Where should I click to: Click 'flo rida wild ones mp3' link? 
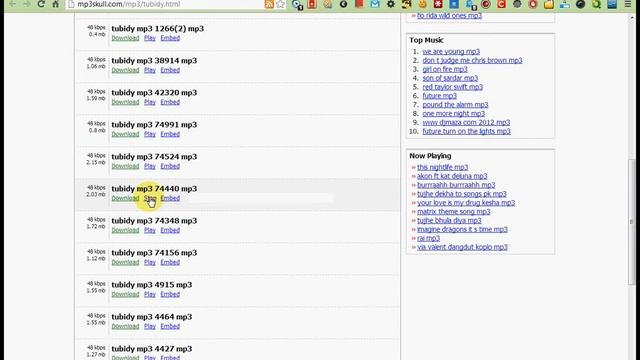449,16
